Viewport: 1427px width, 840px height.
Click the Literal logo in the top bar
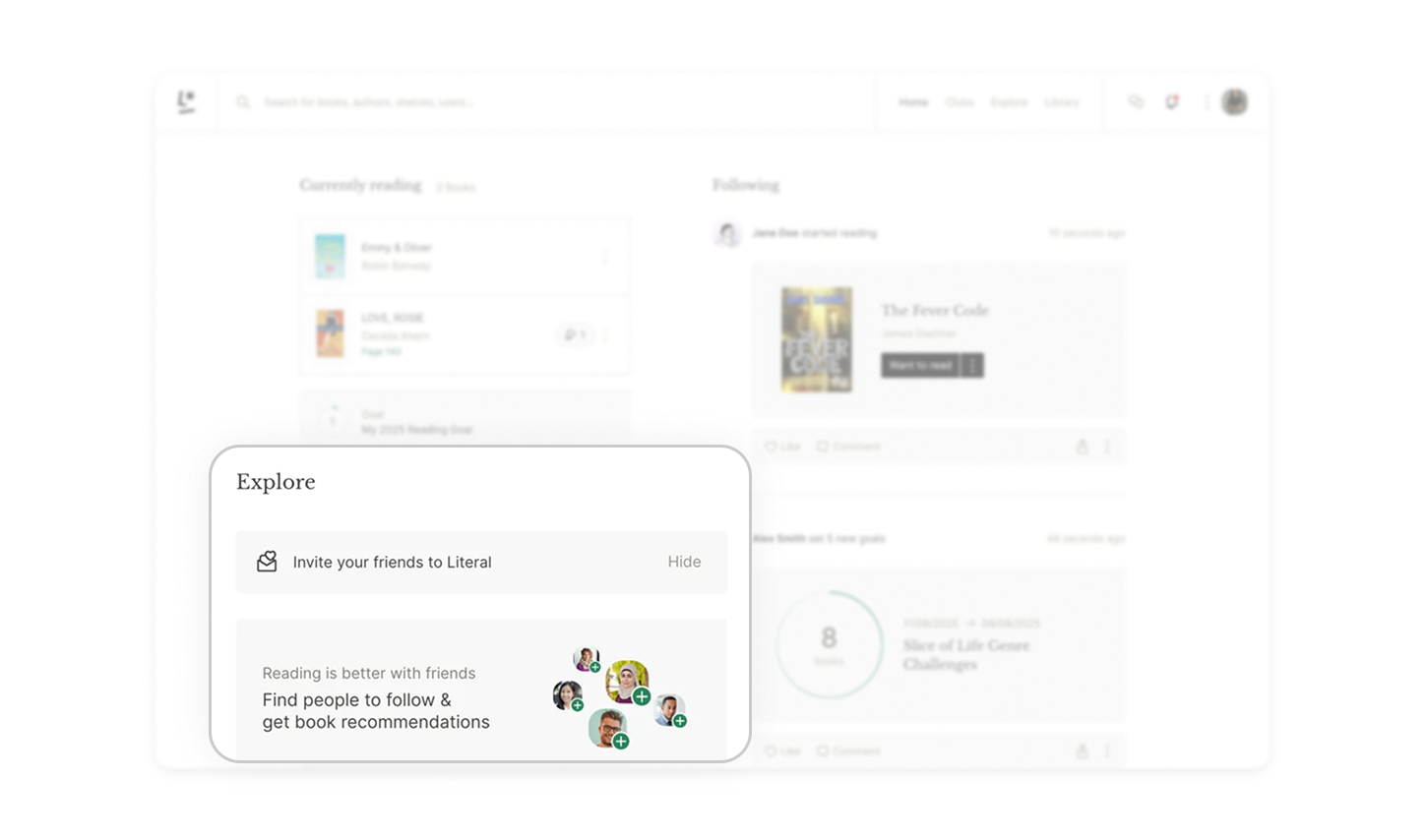186,101
